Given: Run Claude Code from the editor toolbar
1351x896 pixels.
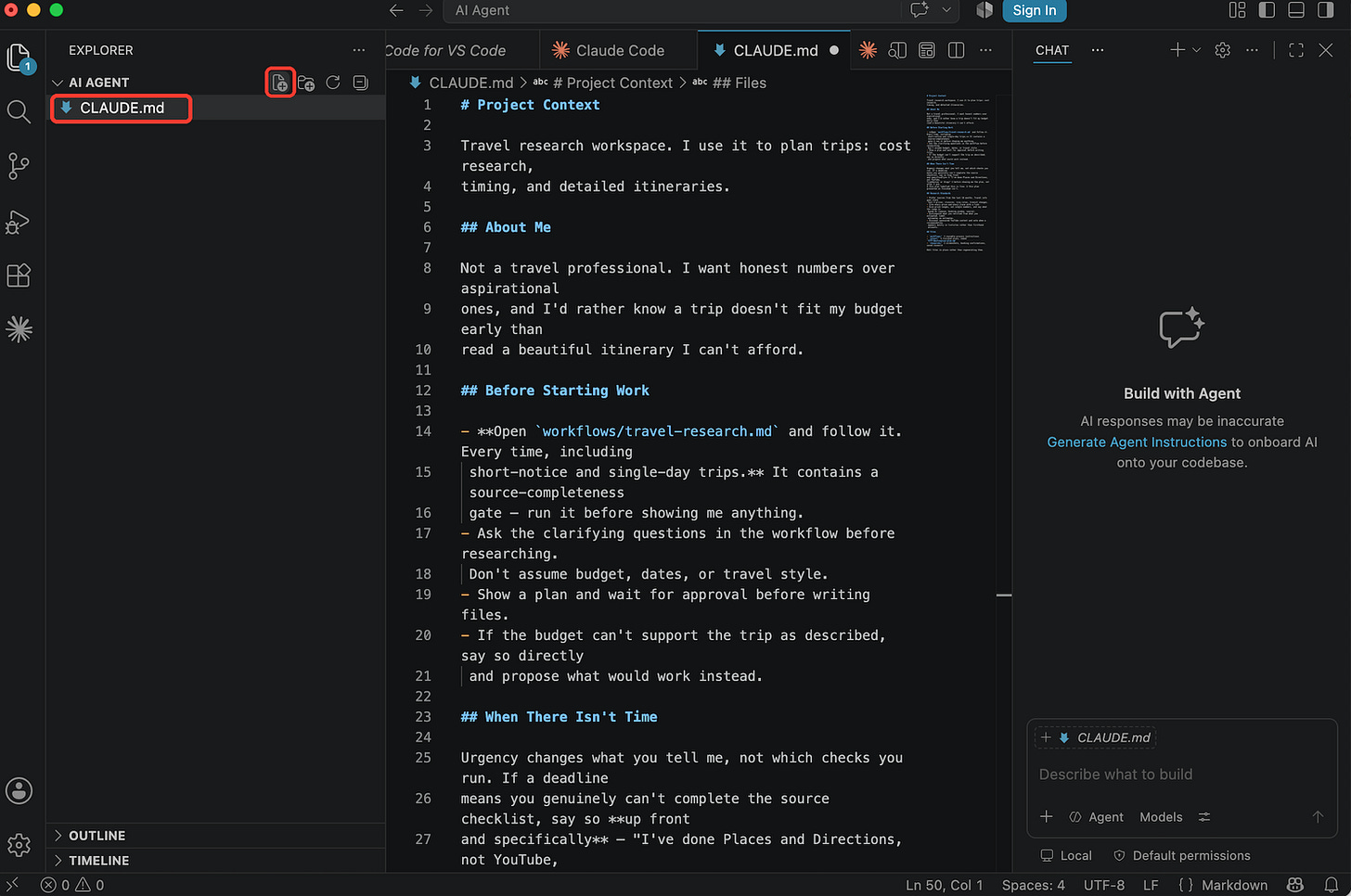Looking at the screenshot, I should (868, 50).
